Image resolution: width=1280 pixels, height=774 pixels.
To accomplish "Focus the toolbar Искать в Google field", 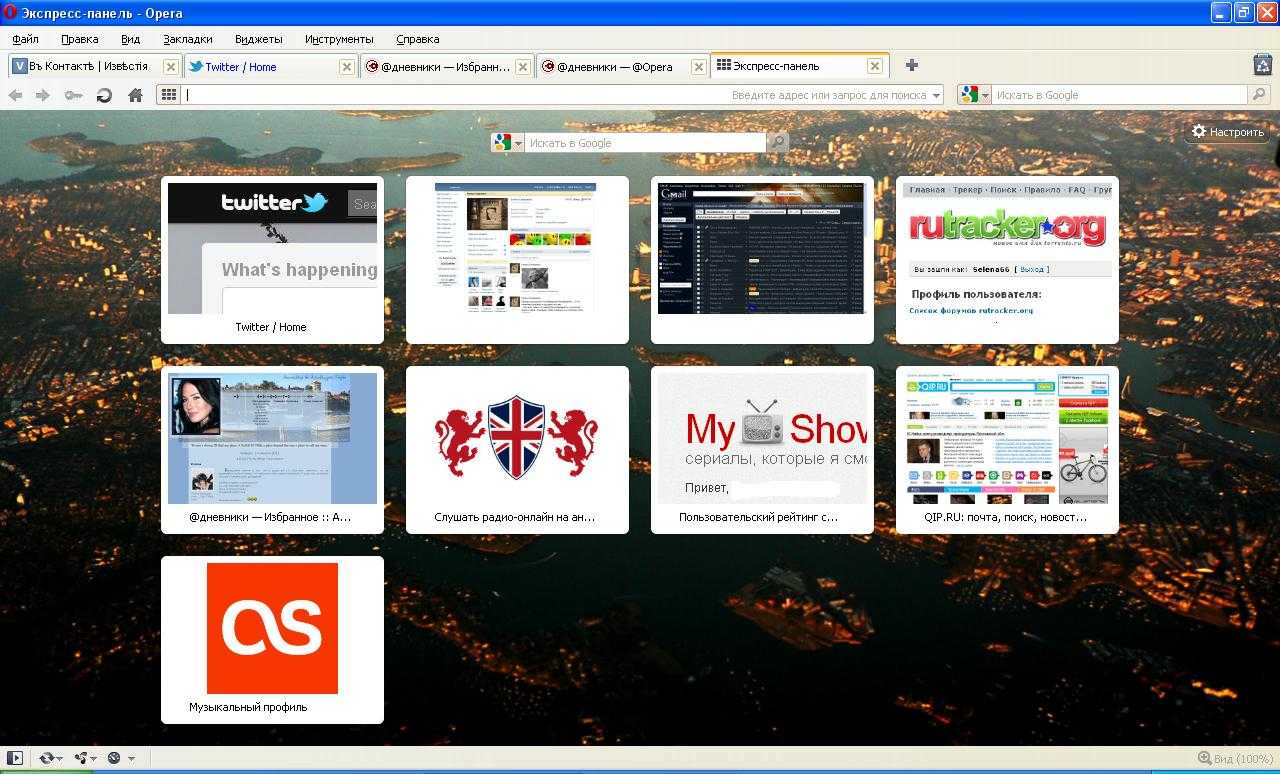I will point(1120,95).
